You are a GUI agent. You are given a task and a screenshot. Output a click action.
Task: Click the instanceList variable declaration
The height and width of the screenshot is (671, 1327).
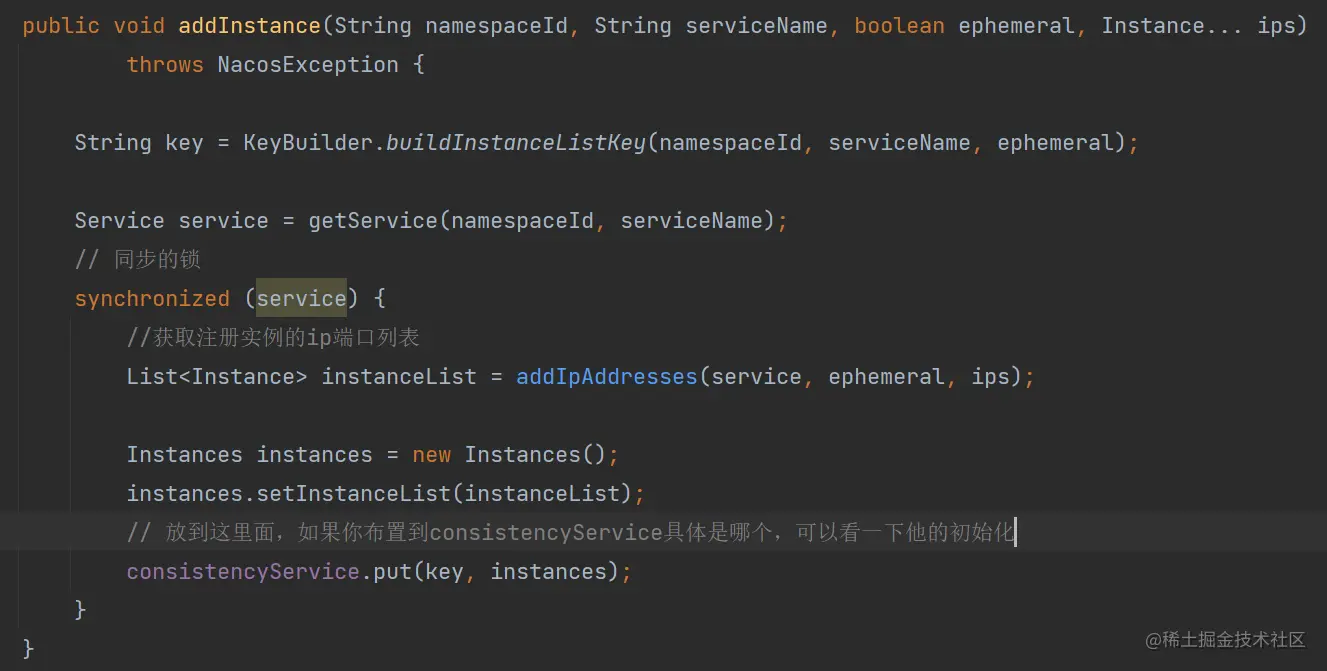(399, 377)
